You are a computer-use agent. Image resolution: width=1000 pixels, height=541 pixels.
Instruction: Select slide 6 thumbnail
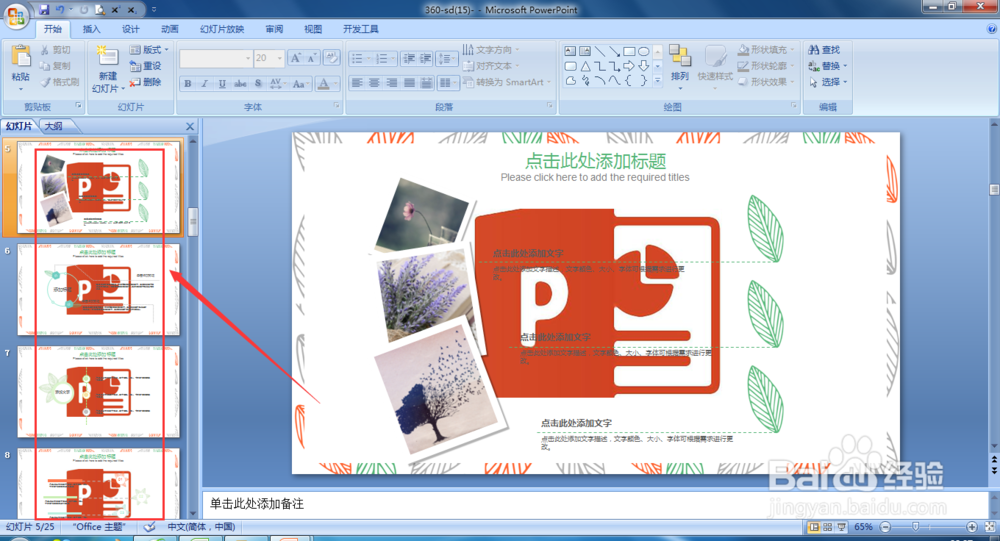98,290
